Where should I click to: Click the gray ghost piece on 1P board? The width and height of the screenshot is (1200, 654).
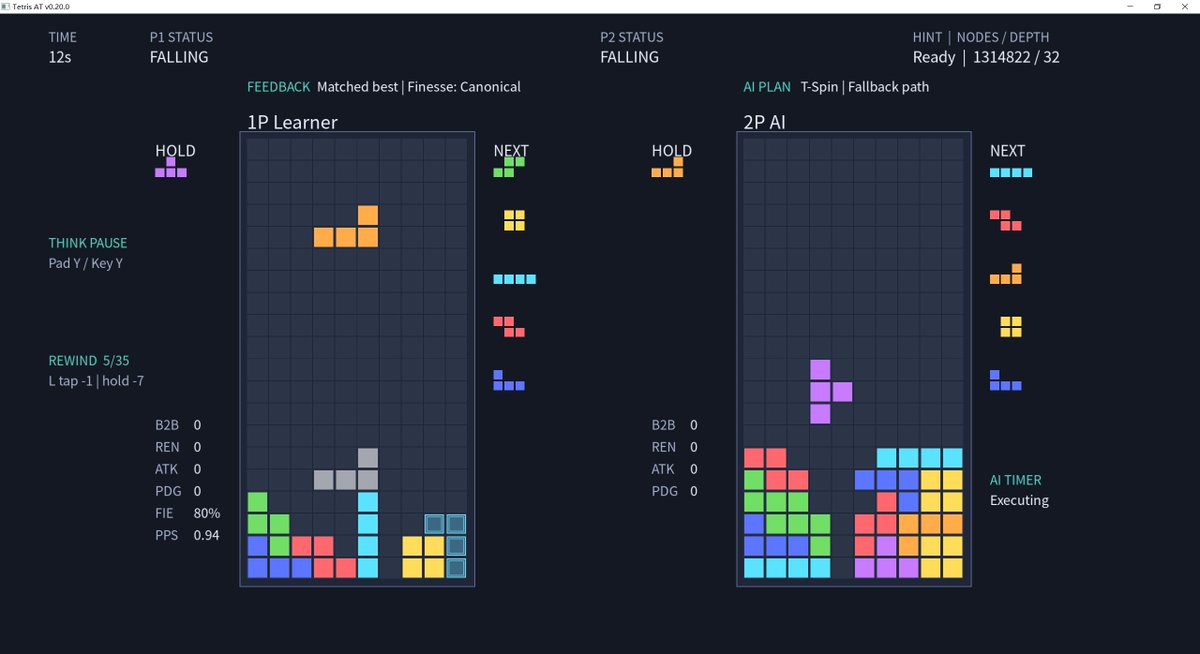click(x=346, y=469)
